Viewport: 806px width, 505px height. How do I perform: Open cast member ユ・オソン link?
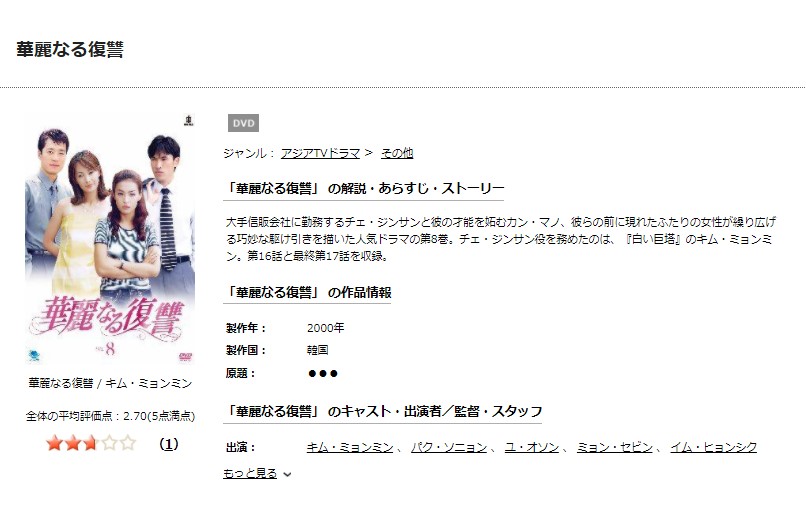532,447
